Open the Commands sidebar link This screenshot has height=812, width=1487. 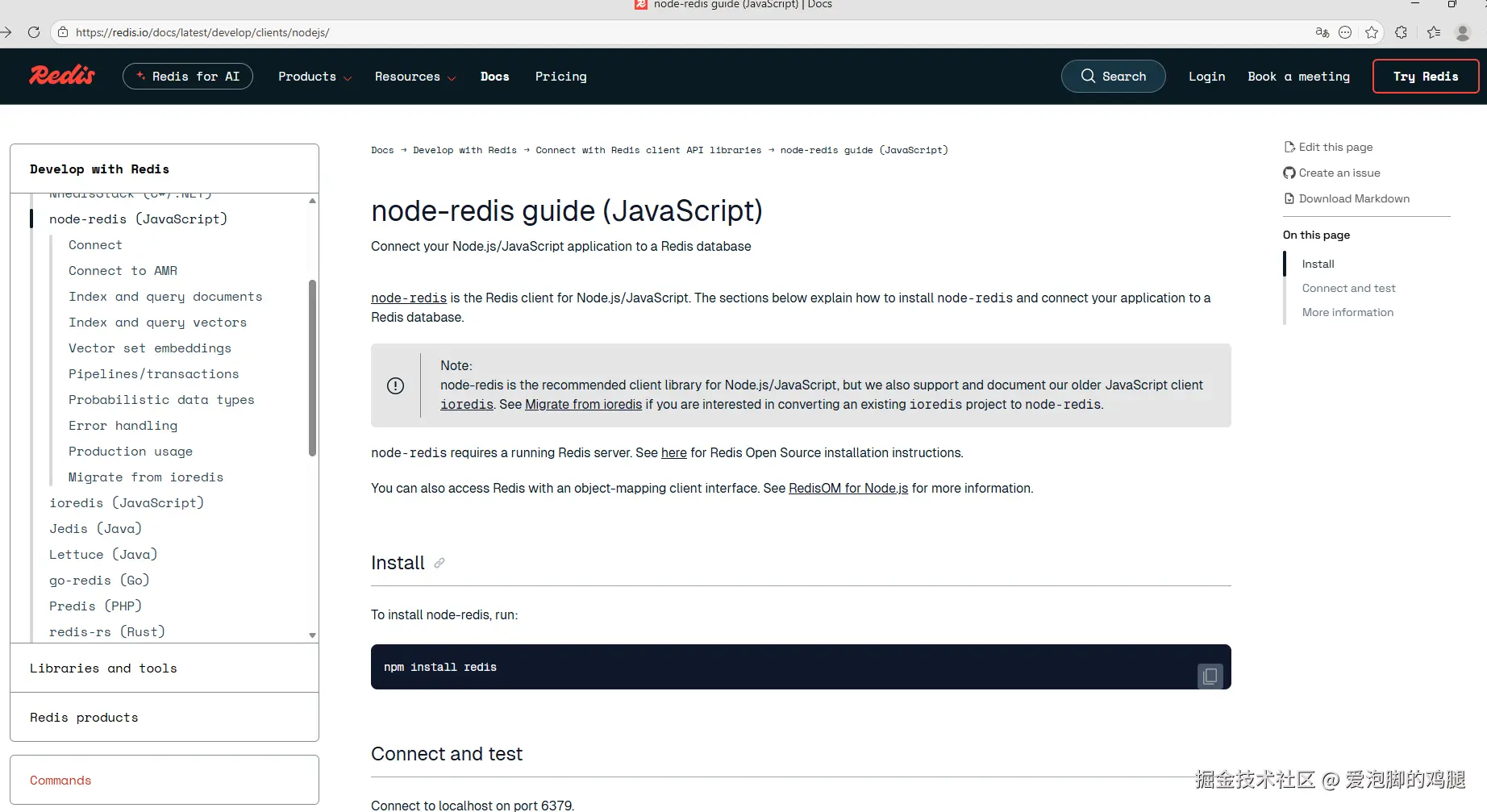(60, 781)
